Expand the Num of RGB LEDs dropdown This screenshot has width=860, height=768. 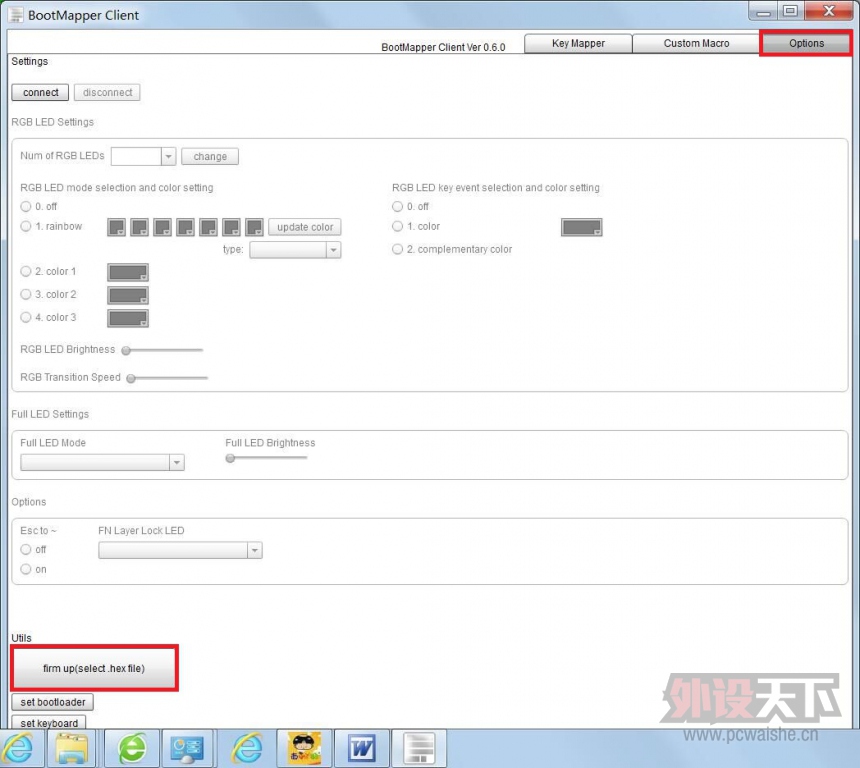168,157
